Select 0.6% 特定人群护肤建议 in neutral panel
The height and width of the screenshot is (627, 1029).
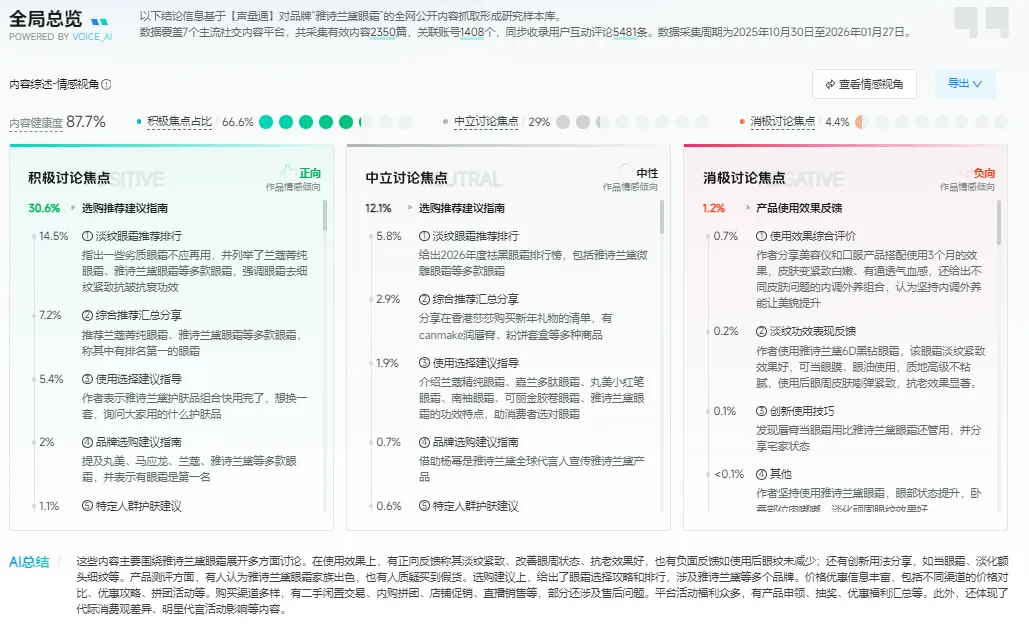pos(469,506)
